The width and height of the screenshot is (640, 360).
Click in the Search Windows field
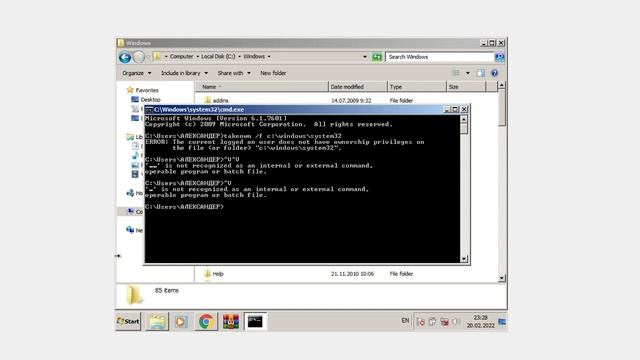[x=440, y=57]
